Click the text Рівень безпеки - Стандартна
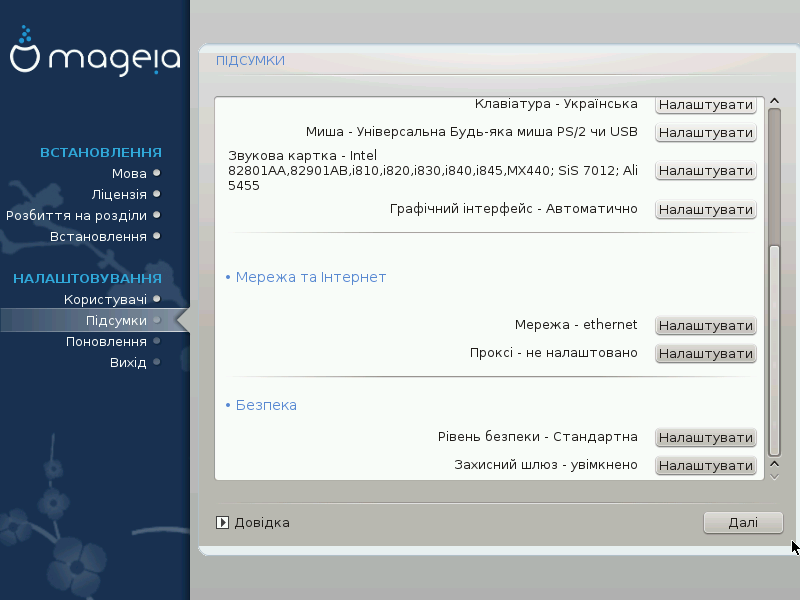 (x=538, y=437)
